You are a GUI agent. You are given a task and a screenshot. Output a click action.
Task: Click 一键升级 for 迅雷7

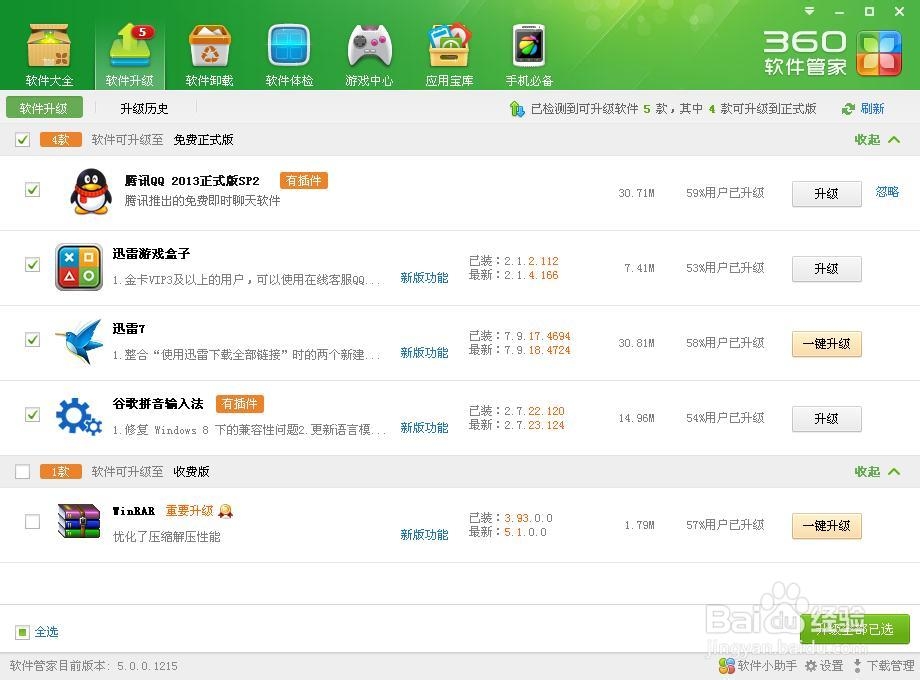click(827, 344)
